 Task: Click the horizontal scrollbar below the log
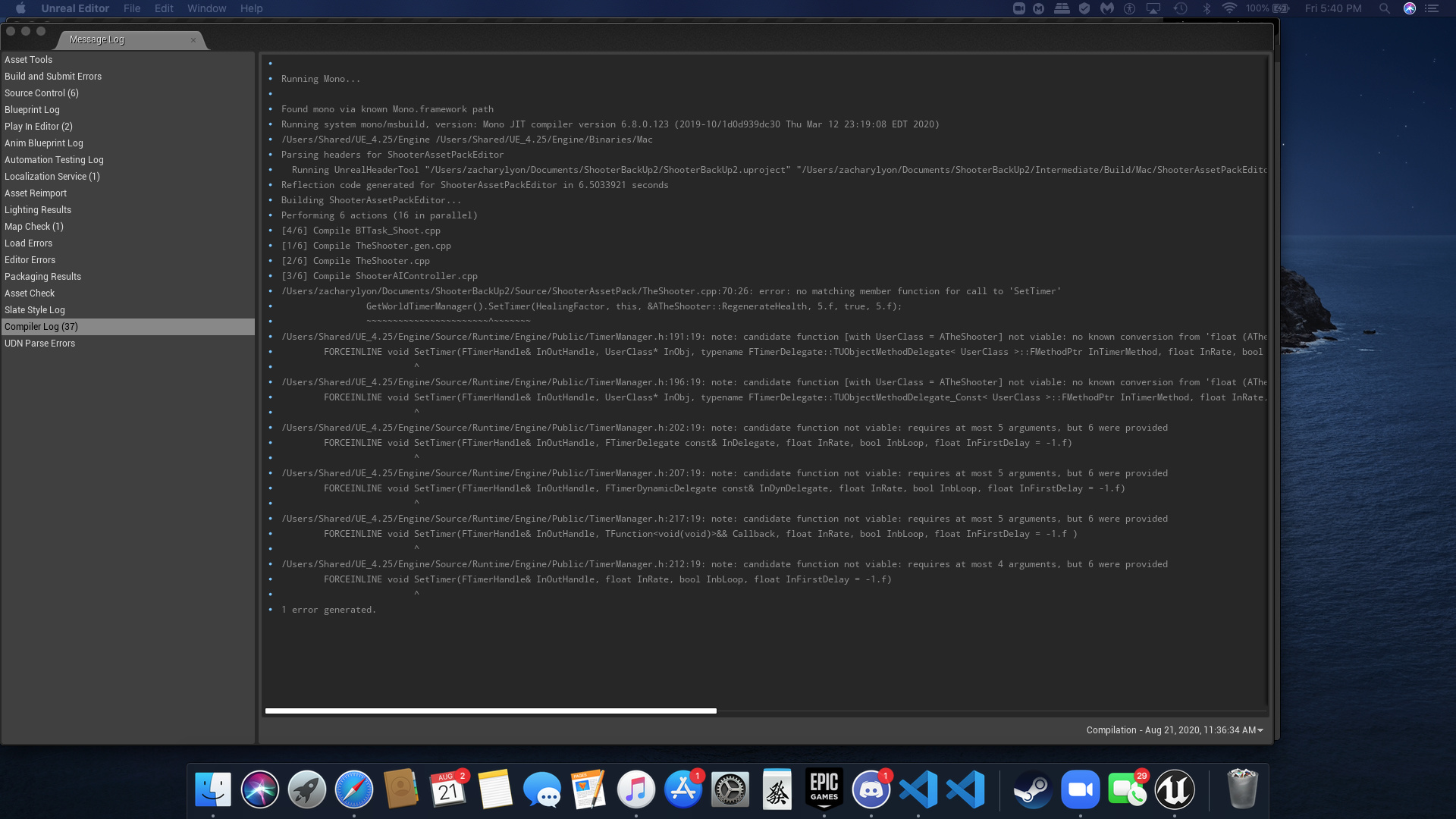coord(490,711)
